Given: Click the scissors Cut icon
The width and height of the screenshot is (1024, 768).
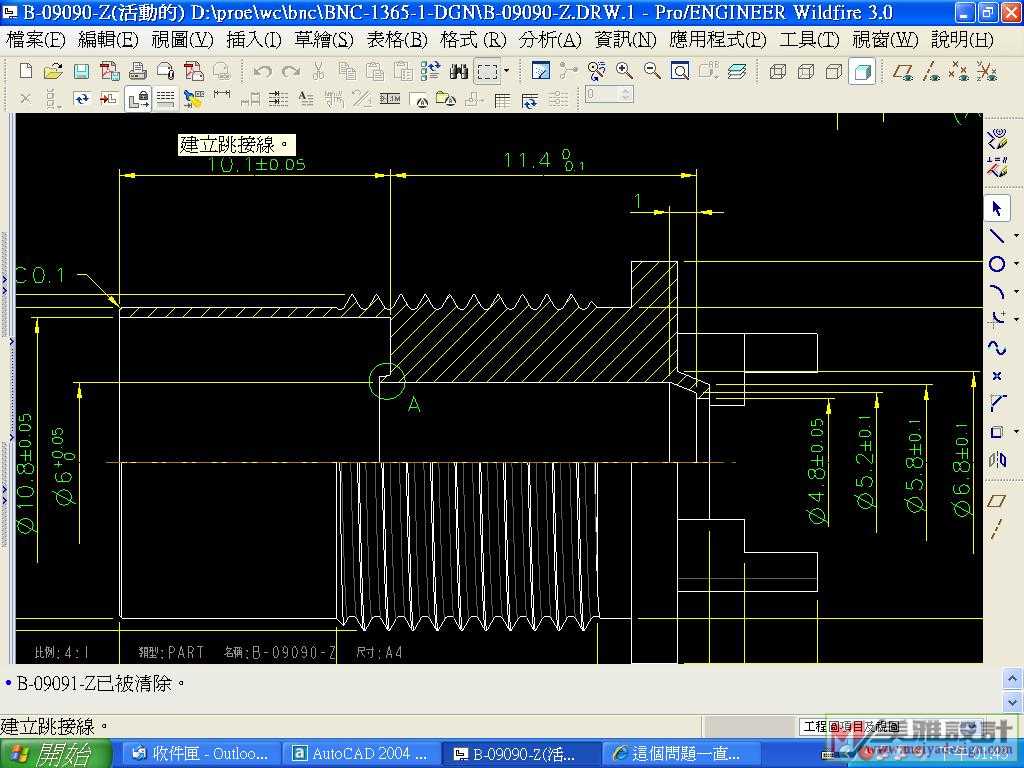Looking at the screenshot, I should (319, 71).
